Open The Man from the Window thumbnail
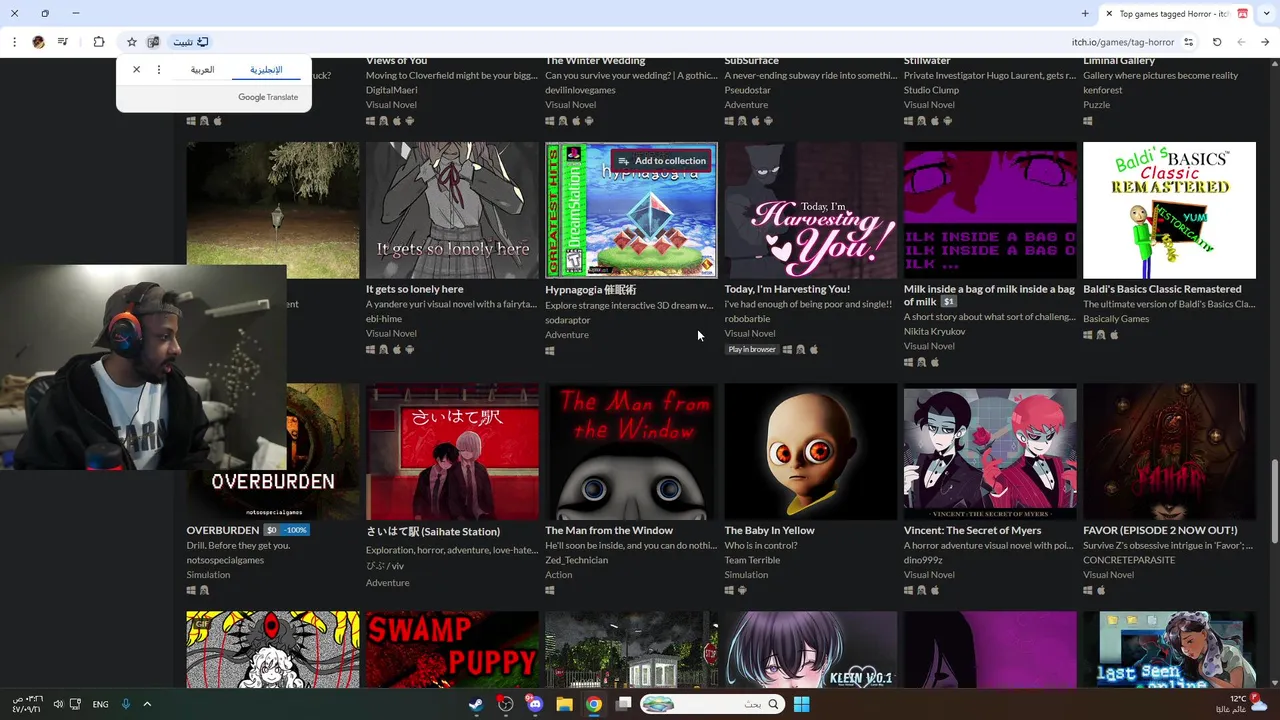 click(631, 451)
